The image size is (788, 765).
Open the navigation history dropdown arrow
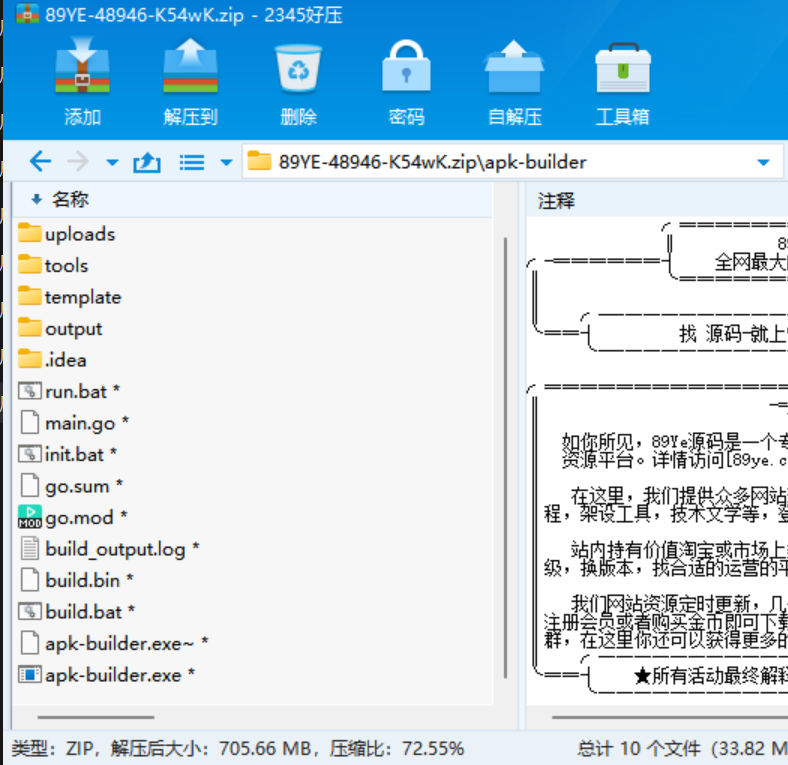[112, 163]
